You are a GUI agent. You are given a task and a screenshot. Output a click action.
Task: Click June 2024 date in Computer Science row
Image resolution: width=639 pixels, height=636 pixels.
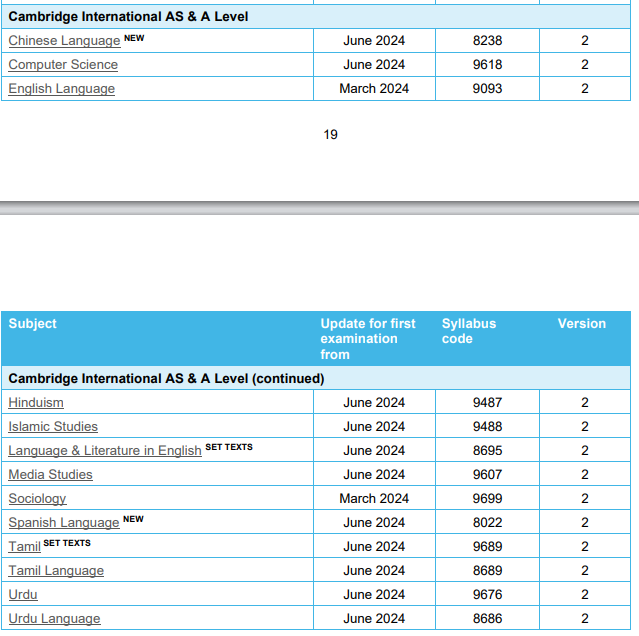point(374,65)
